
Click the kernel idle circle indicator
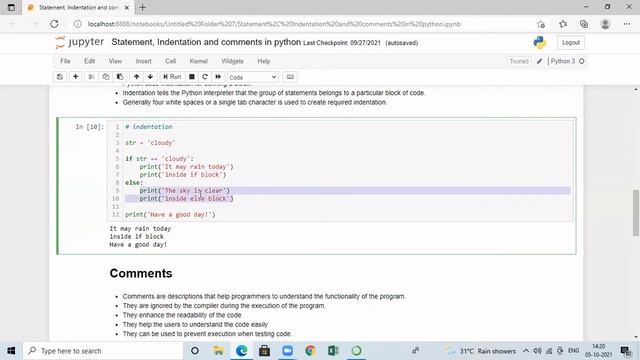pos(582,61)
